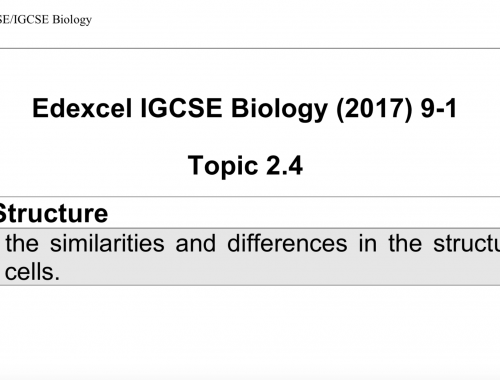Click the number "2.4" in the subtitle

[x=284, y=165]
